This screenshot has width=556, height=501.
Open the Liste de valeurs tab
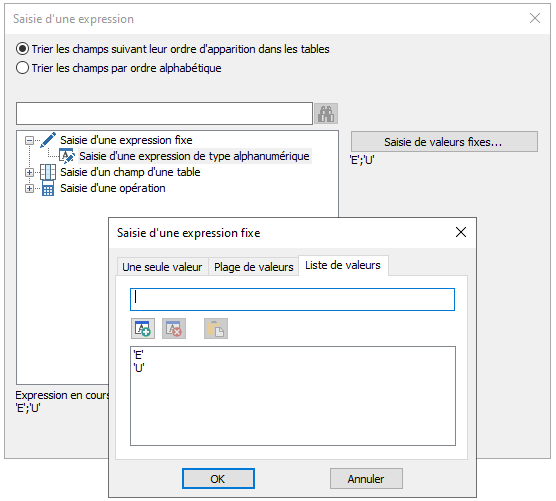(x=343, y=265)
